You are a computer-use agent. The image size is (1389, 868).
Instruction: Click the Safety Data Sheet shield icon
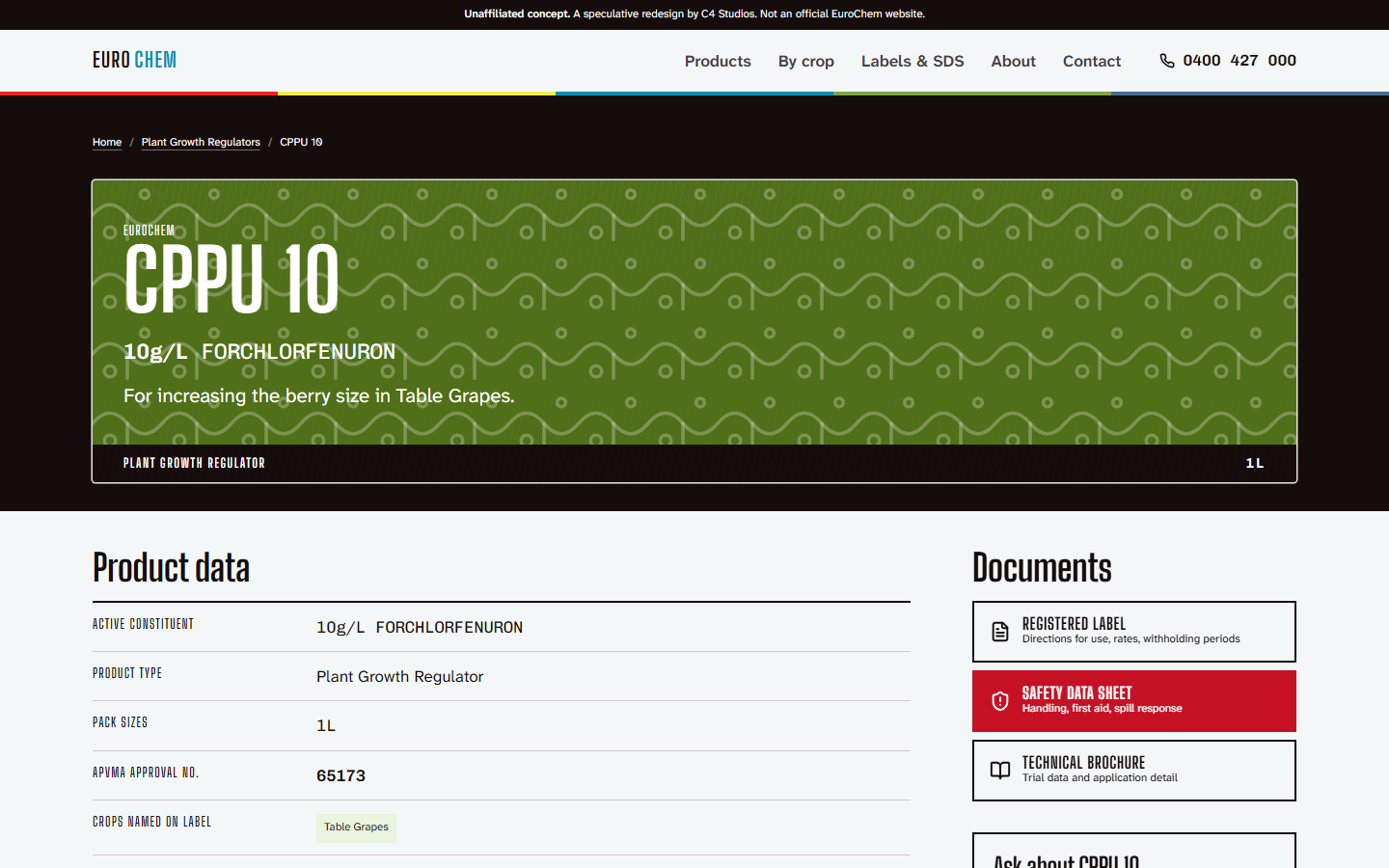coord(1000,701)
